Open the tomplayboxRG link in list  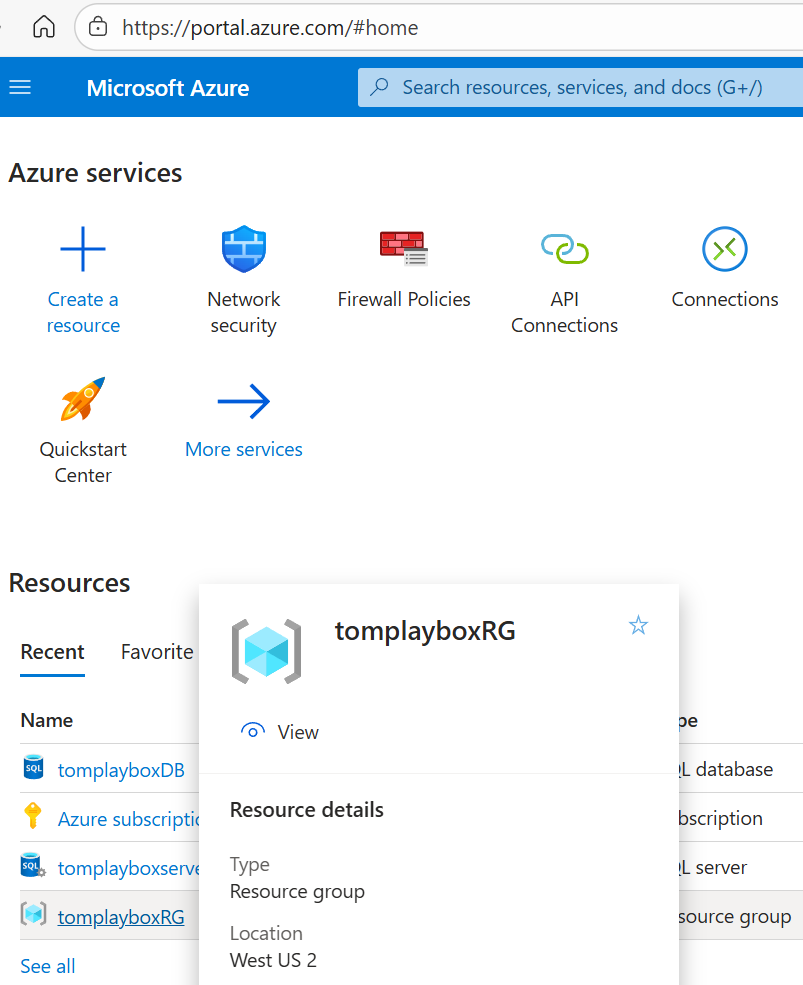121,917
